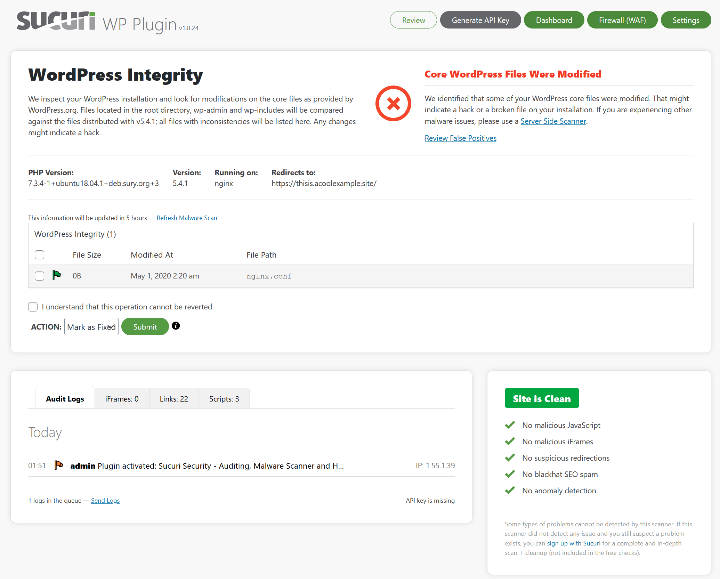Click the Refresh Malware Scan link
Image resolution: width=720 pixels, height=579 pixels.
pyautogui.click(x=187, y=217)
